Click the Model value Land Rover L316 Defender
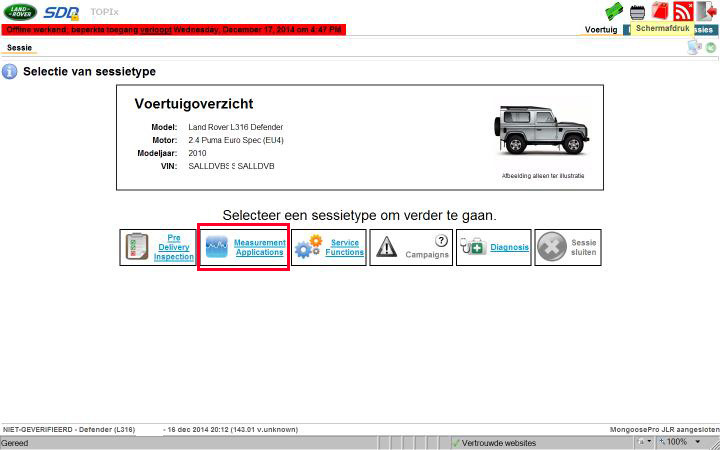 click(236, 127)
